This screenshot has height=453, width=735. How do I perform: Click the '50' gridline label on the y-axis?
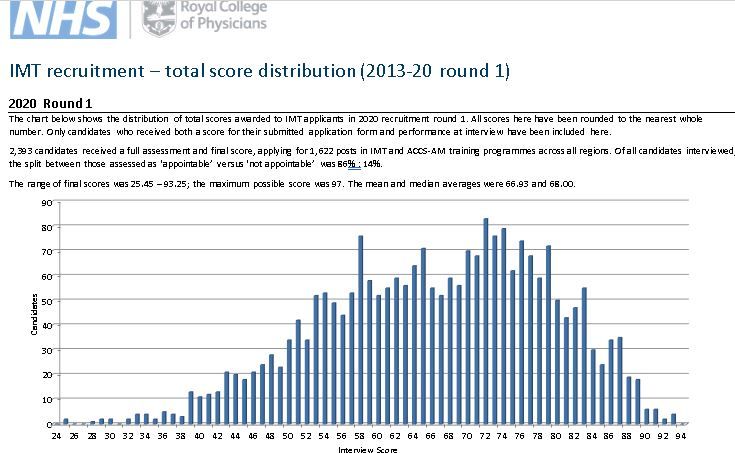(46, 301)
